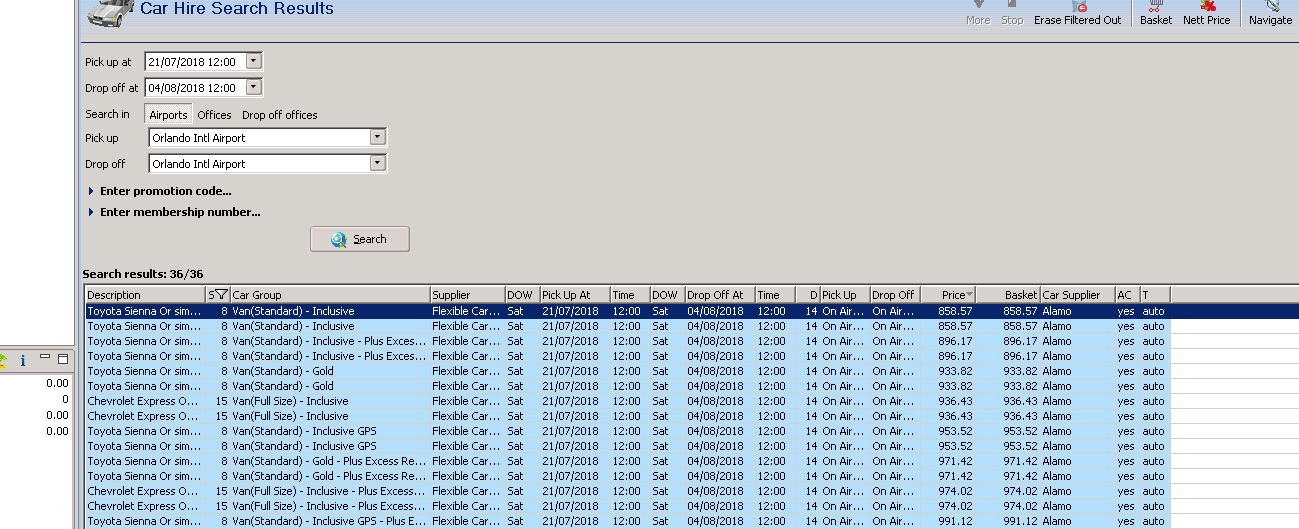Sort by Supplier column header
The height and width of the screenshot is (529, 1299).
(x=467, y=295)
